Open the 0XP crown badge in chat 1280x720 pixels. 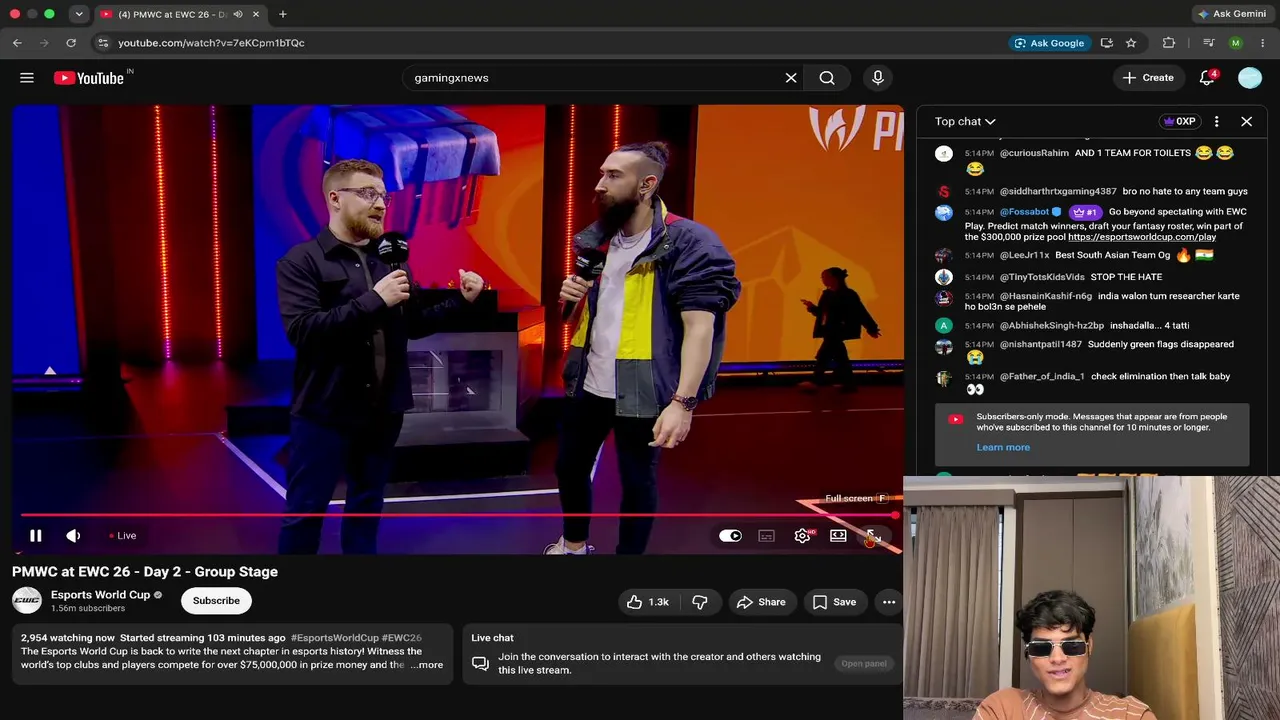[1178, 121]
